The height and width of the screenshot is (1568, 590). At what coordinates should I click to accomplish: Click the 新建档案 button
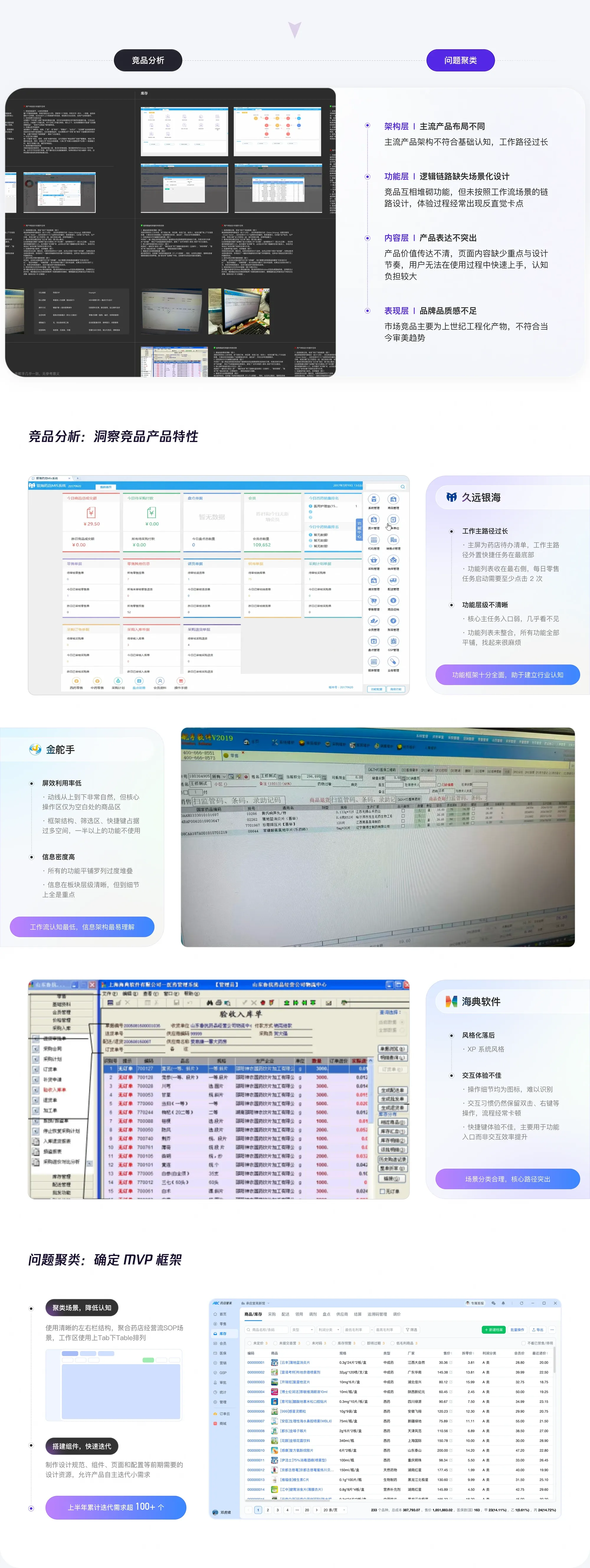[x=493, y=1330]
